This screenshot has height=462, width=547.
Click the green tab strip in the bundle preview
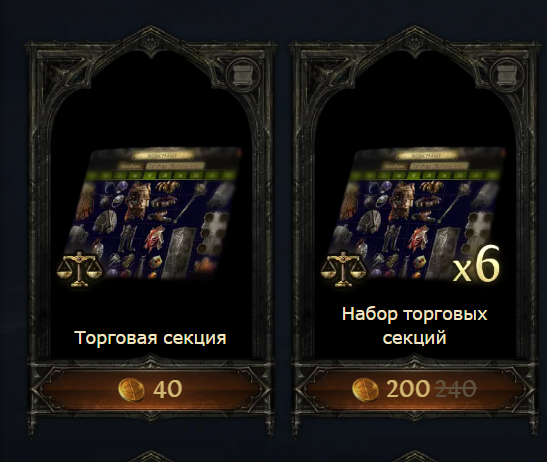428,175
